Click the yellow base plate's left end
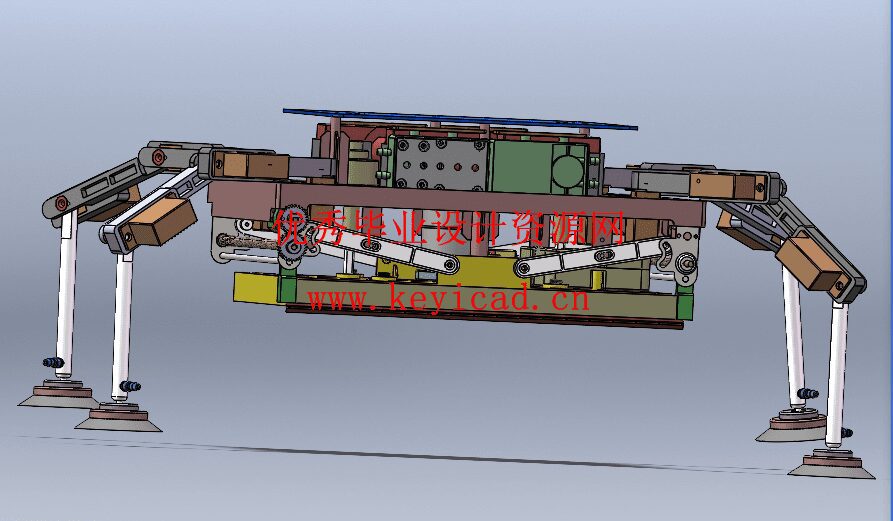This screenshot has height=521, width=893. click(x=256, y=288)
